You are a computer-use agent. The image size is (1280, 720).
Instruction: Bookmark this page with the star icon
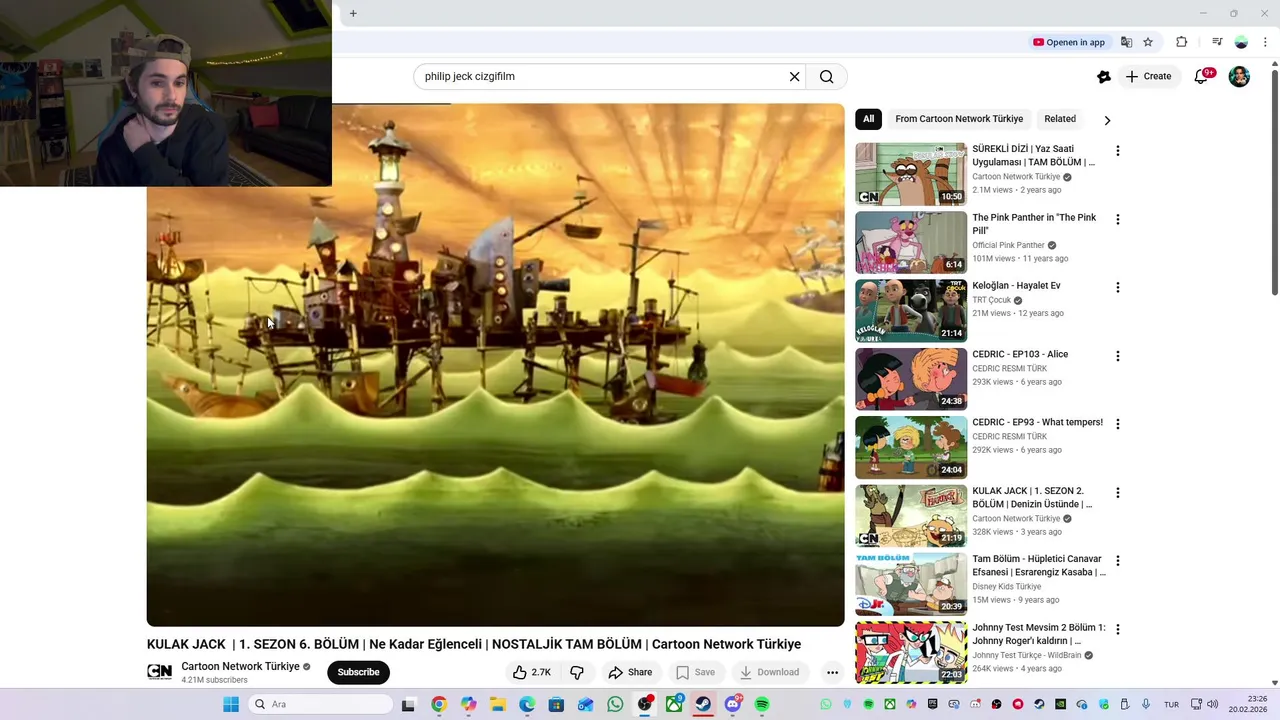1148,42
